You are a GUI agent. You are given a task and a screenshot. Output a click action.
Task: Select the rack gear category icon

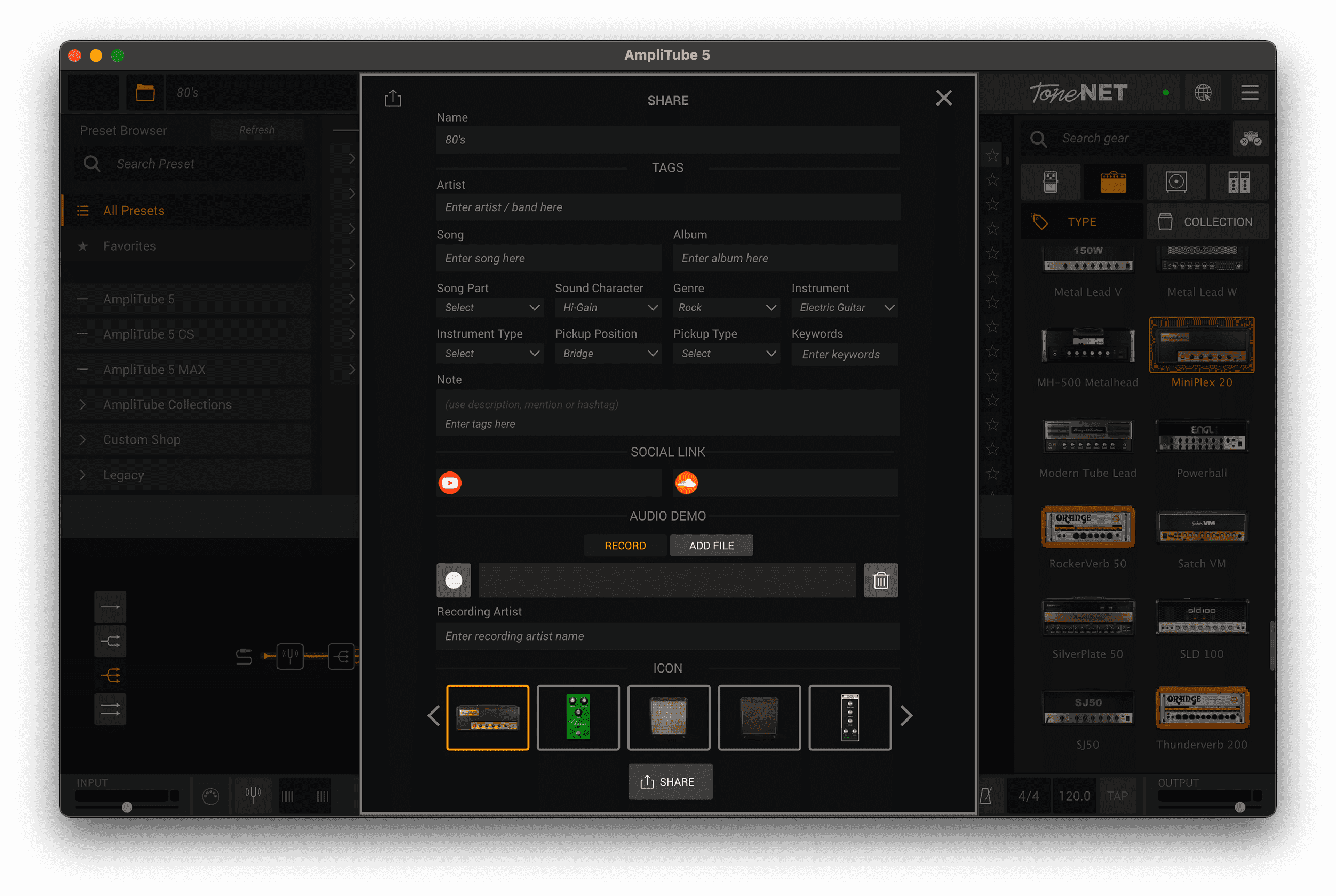[x=1238, y=182]
